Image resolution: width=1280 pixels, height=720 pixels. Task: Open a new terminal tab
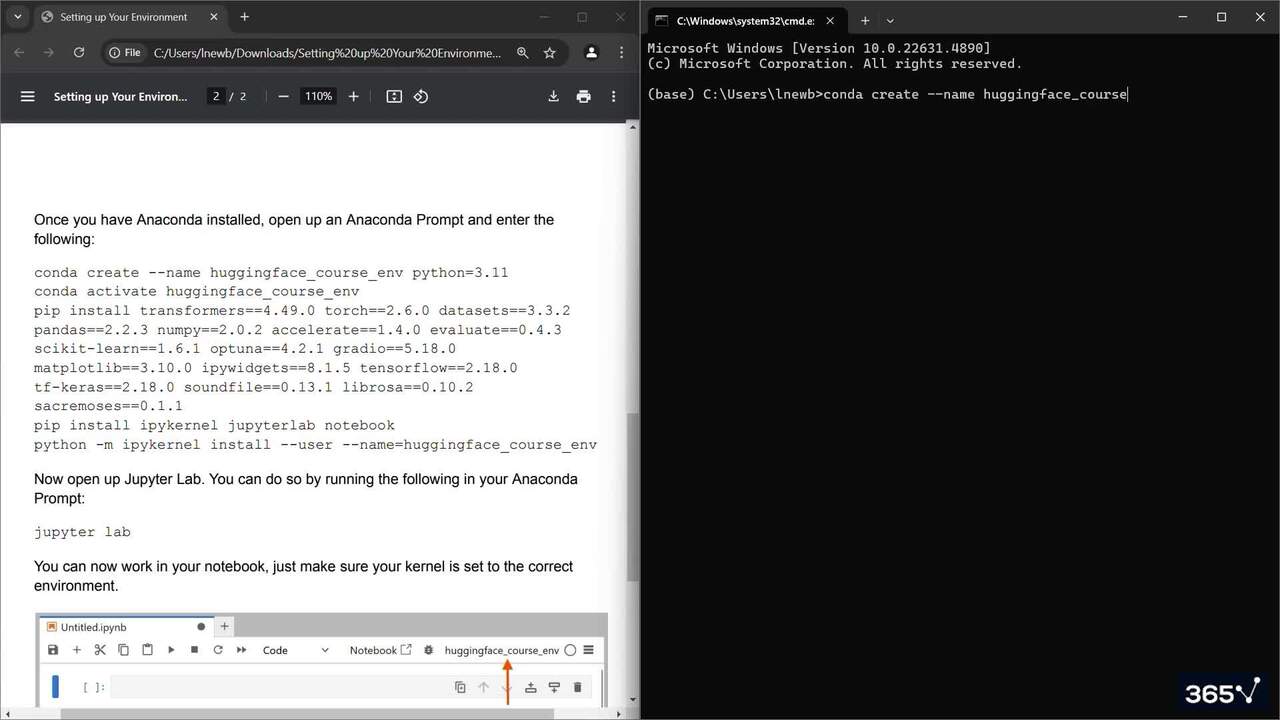pos(865,19)
